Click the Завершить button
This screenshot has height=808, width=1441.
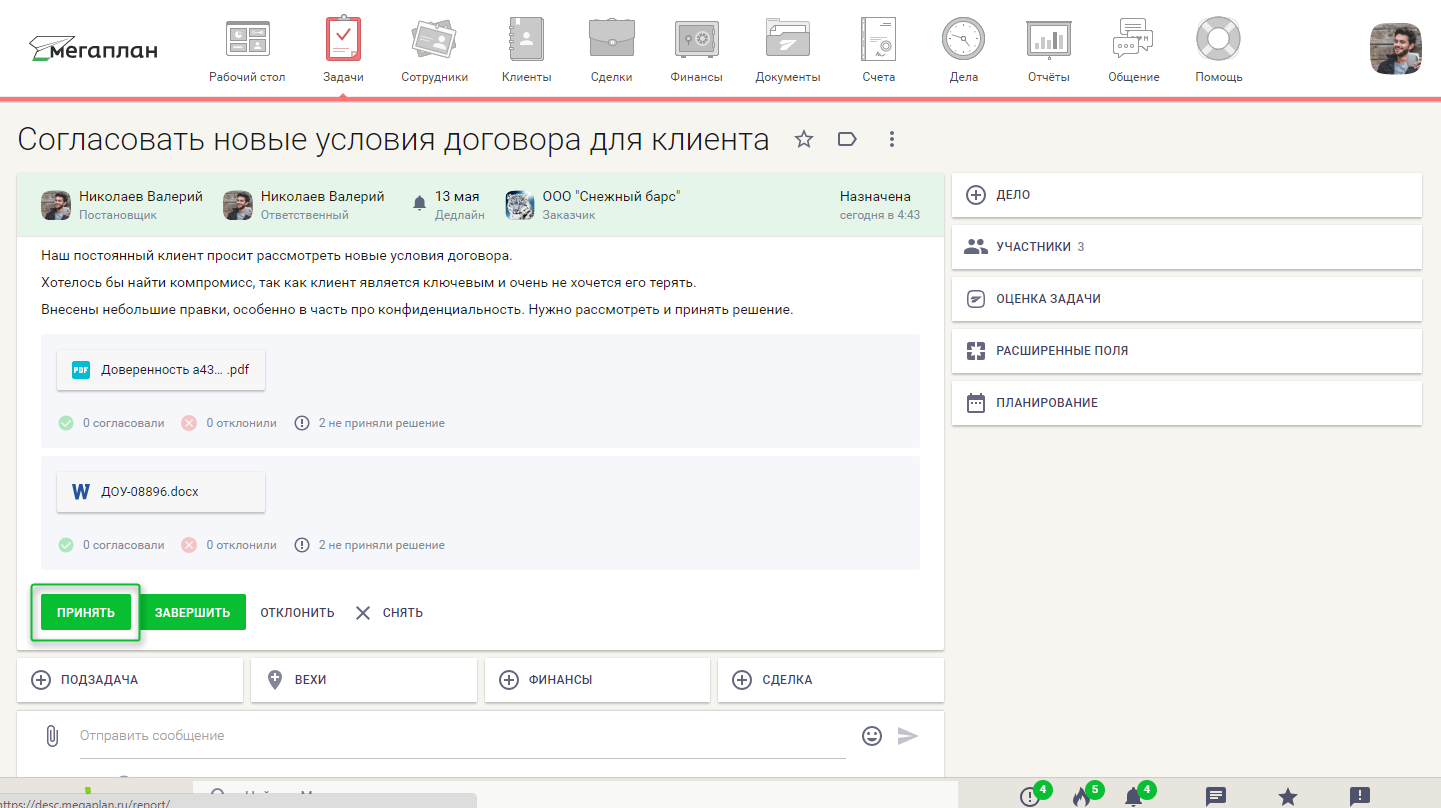[192, 612]
